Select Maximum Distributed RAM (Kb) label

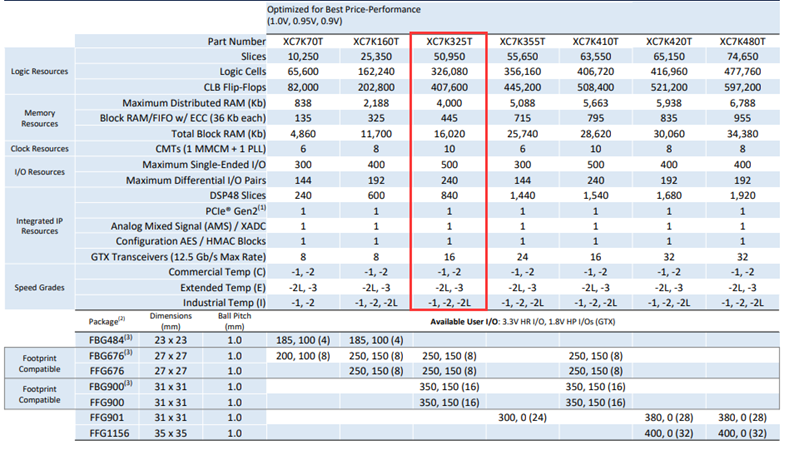(x=194, y=103)
